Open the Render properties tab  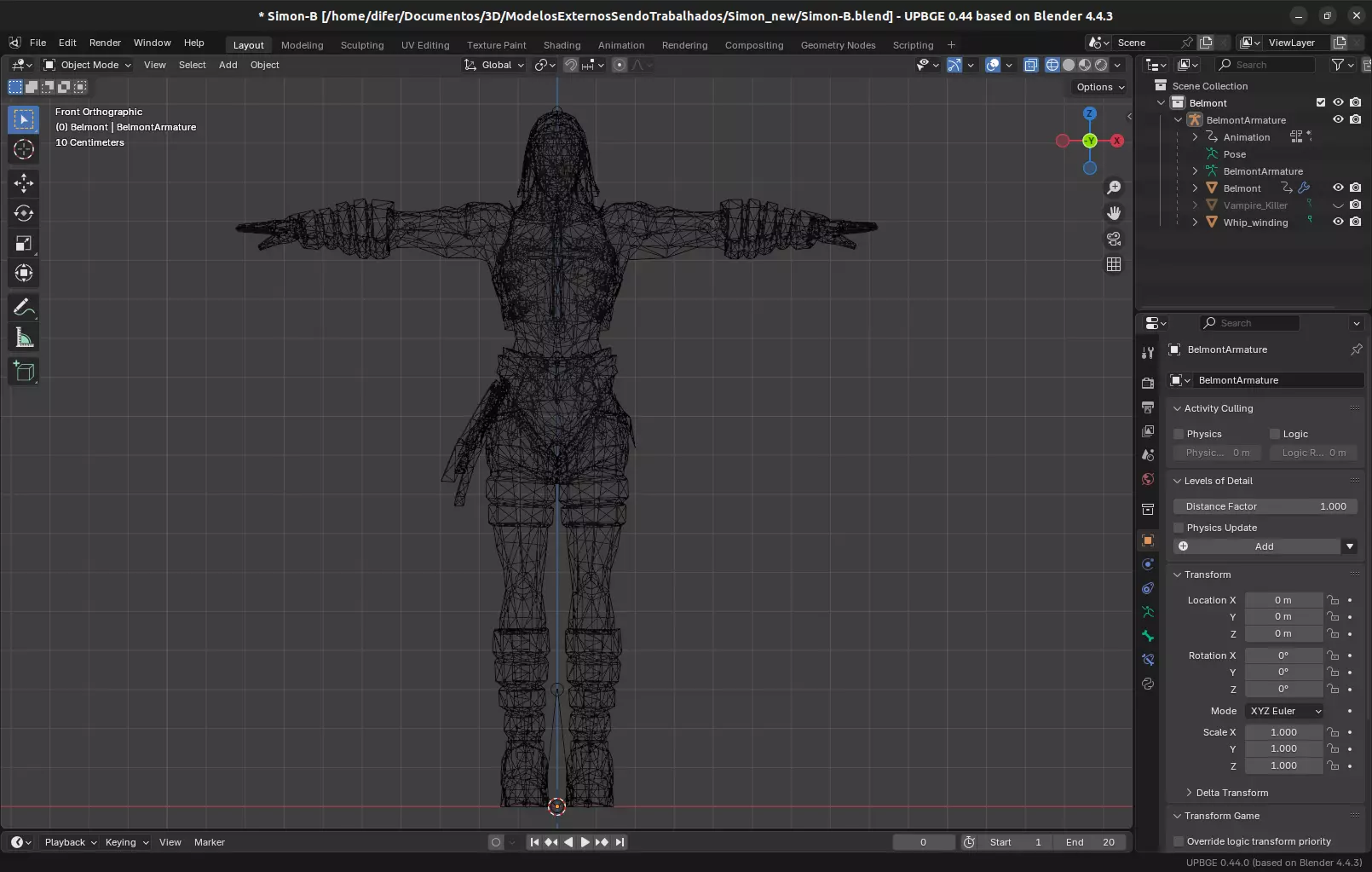[1148, 383]
